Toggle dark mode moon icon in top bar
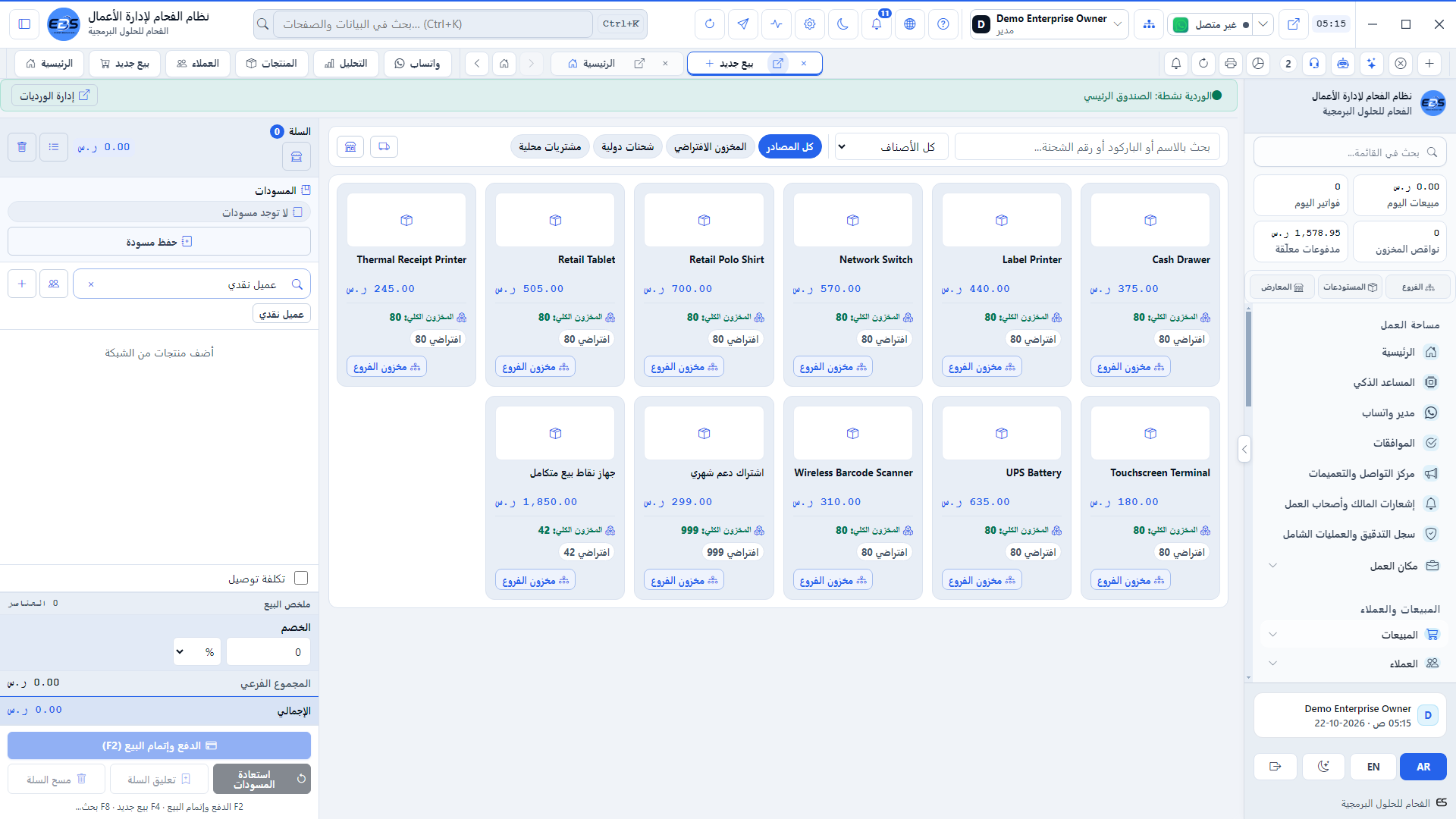This screenshot has width=1456, height=819. pos(843,24)
